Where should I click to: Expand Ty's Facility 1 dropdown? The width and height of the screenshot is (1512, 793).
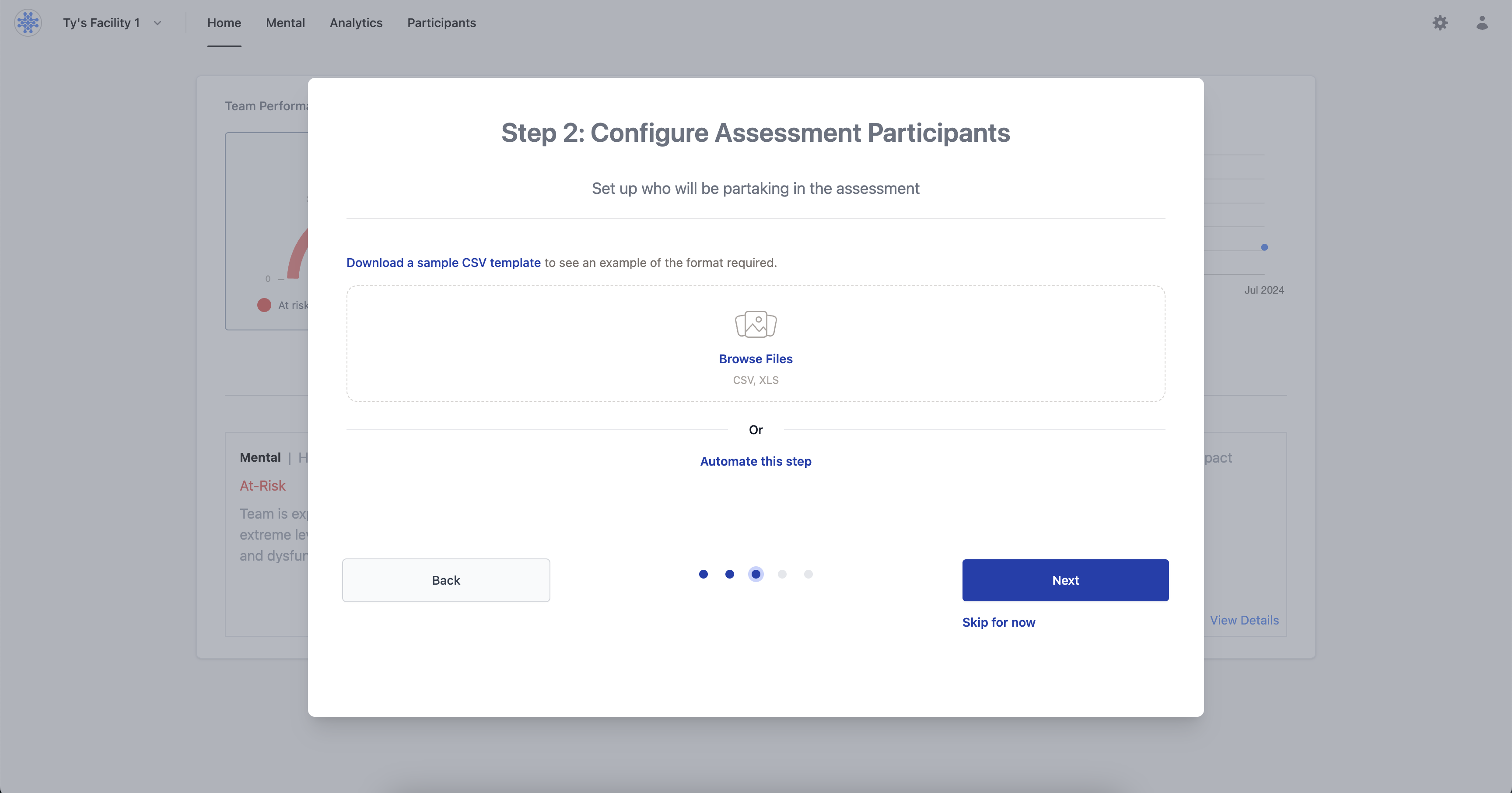point(101,23)
